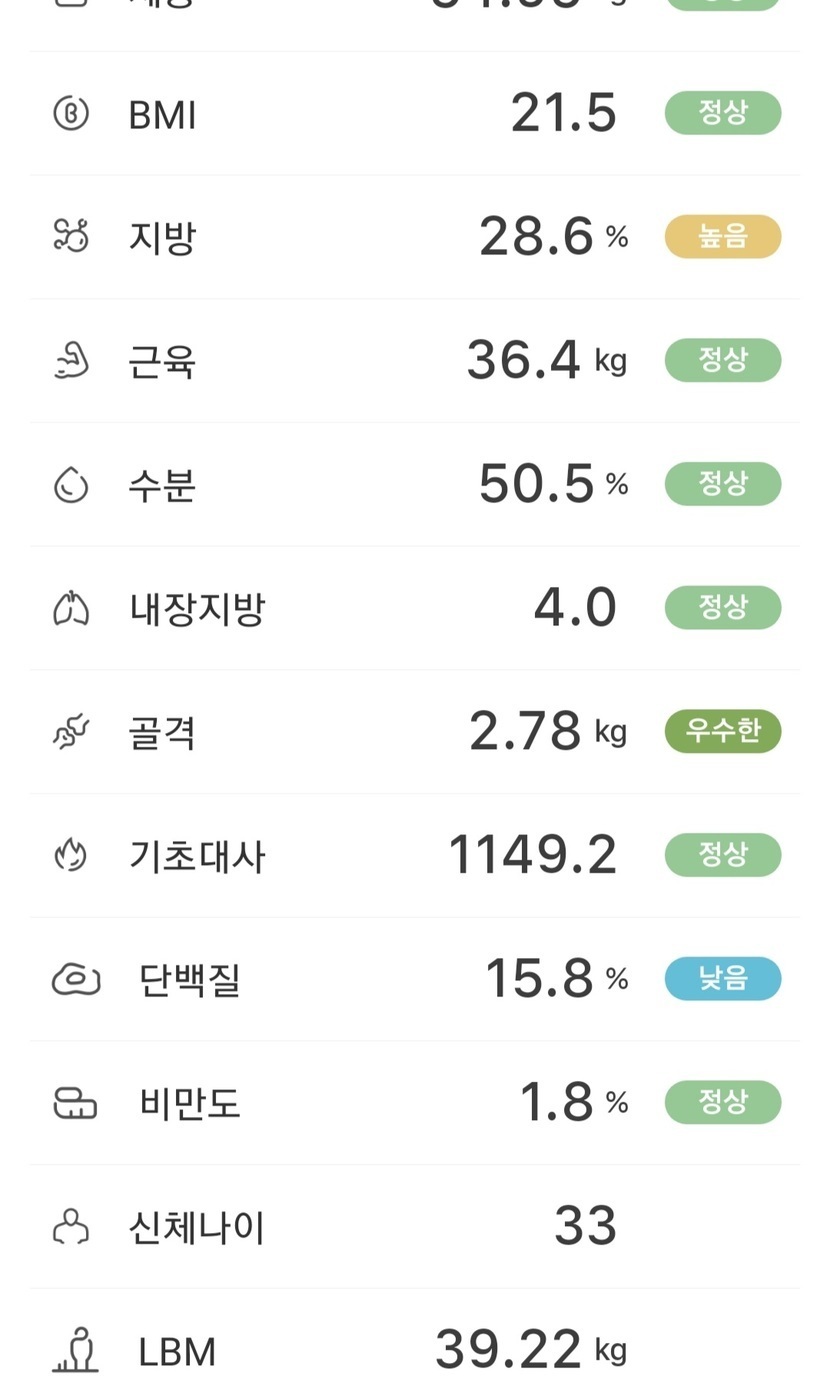Screen dimensions: 830x1396
Task: Select the LBM 39.22 kg value
Action: point(508,1350)
